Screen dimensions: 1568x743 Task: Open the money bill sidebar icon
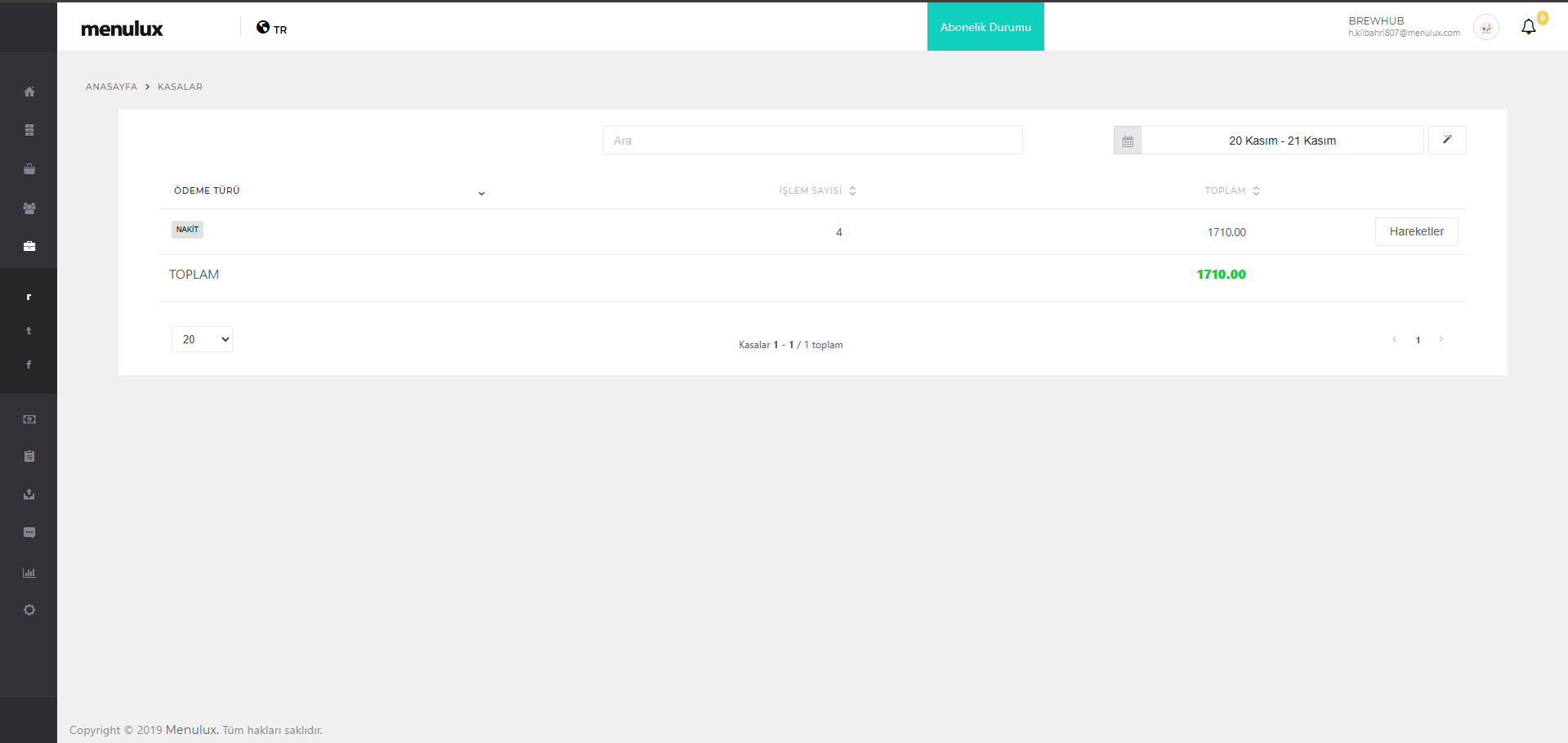tap(29, 419)
